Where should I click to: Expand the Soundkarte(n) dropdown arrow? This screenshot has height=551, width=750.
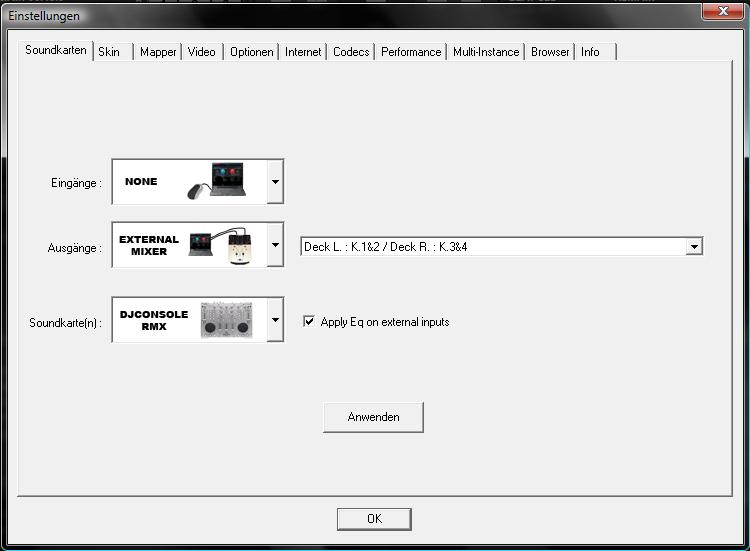275,320
